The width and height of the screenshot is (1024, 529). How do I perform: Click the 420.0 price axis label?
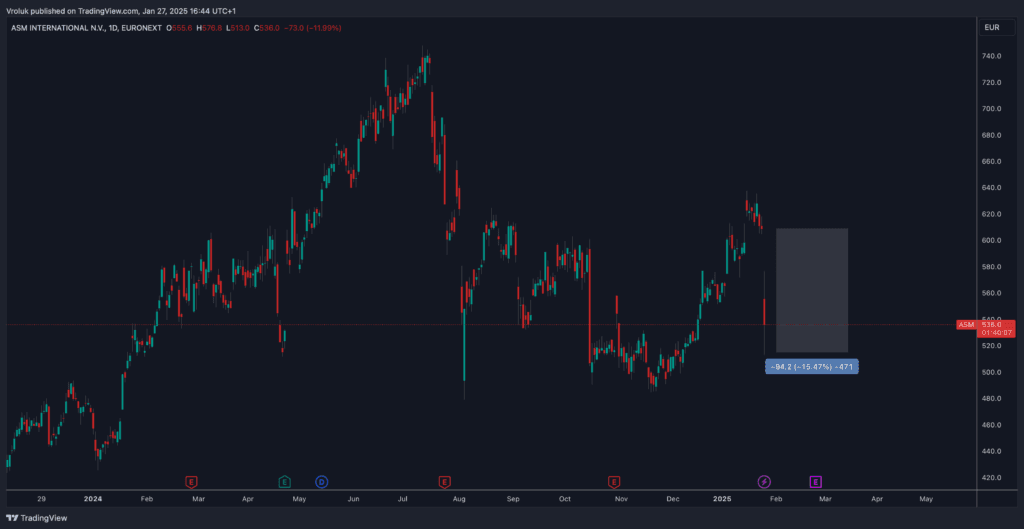point(992,477)
